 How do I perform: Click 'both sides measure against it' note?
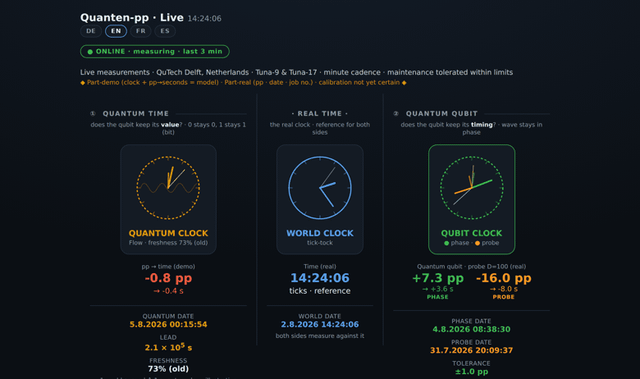click(320, 336)
